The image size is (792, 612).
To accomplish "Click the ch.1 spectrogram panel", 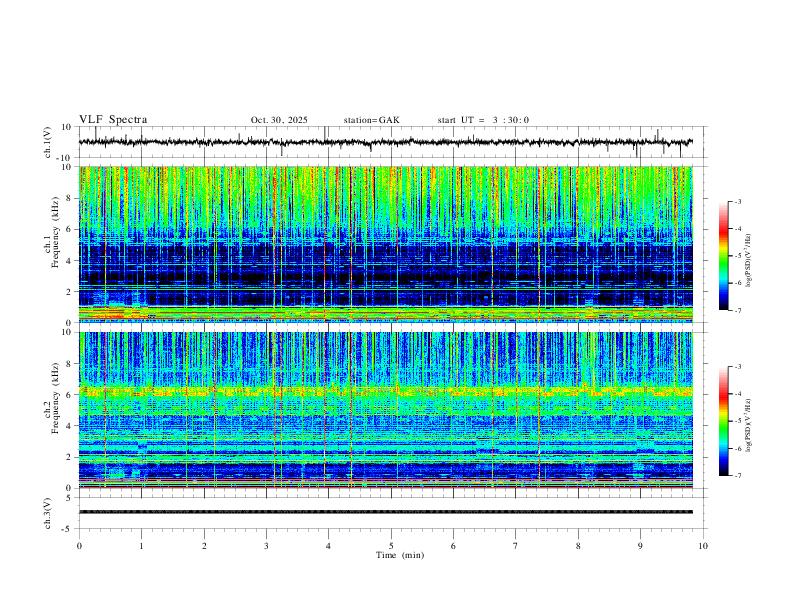I will pos(385,244).
